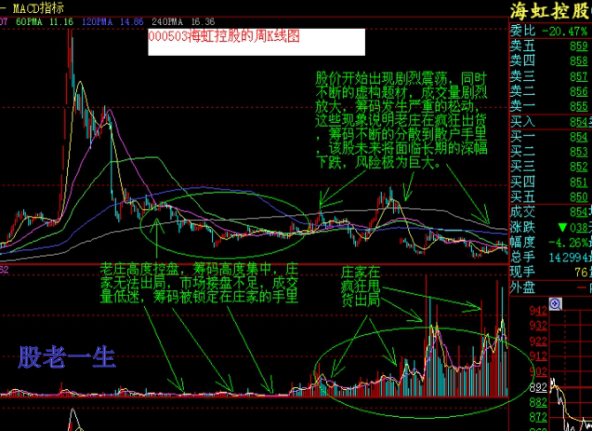Select the MACD指标 indicator label

(38, 8)
